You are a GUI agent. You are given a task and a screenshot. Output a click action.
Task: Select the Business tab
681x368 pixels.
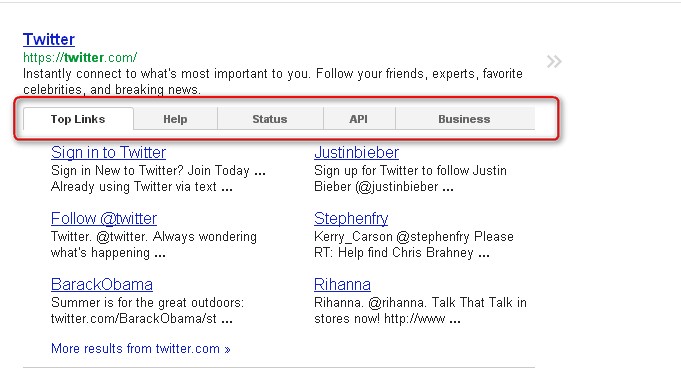tap(465, 119)
